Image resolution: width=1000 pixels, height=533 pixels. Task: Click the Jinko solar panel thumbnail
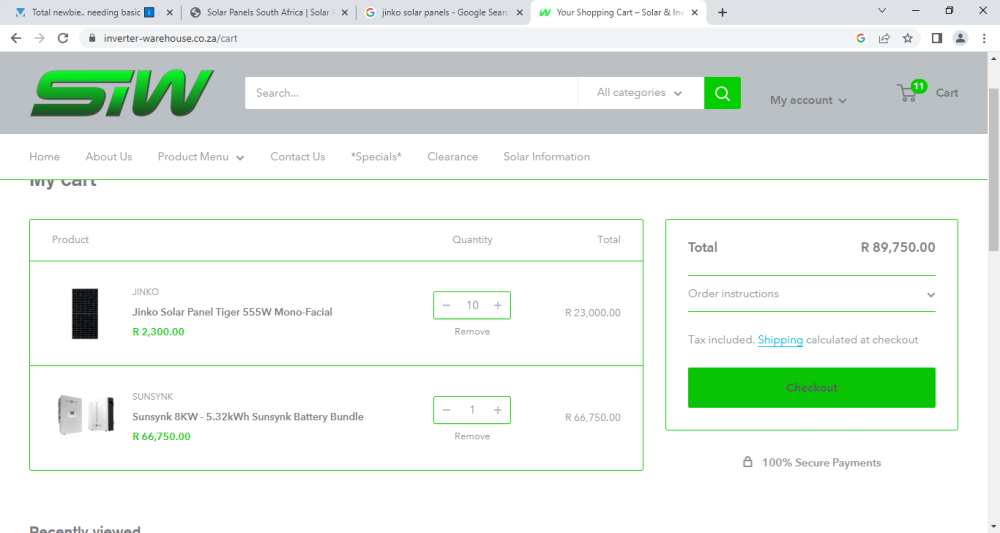pos(85,314)
